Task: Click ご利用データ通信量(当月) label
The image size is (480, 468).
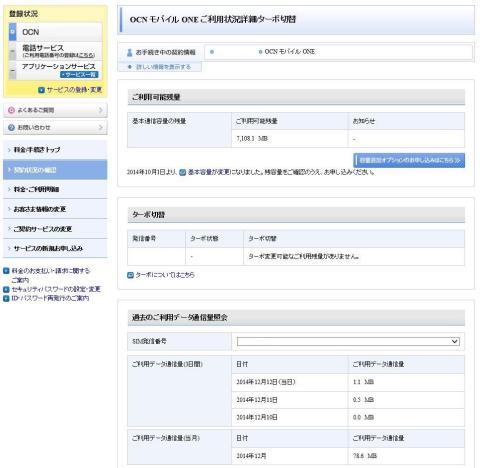Action: coord(166,438)
